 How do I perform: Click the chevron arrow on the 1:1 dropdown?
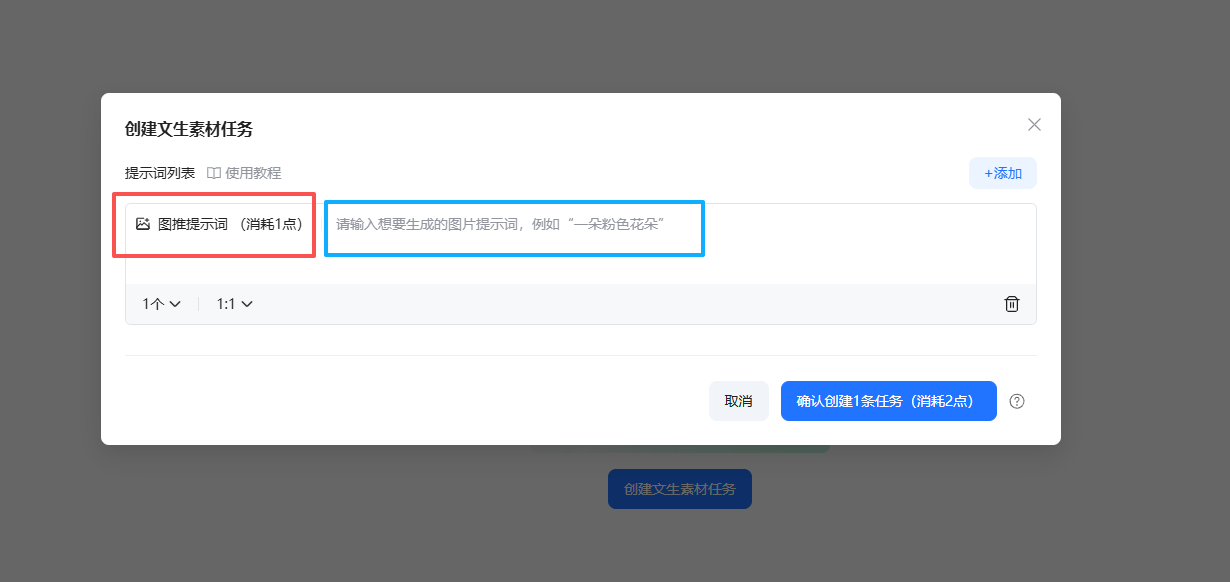[x=249, y=304]
